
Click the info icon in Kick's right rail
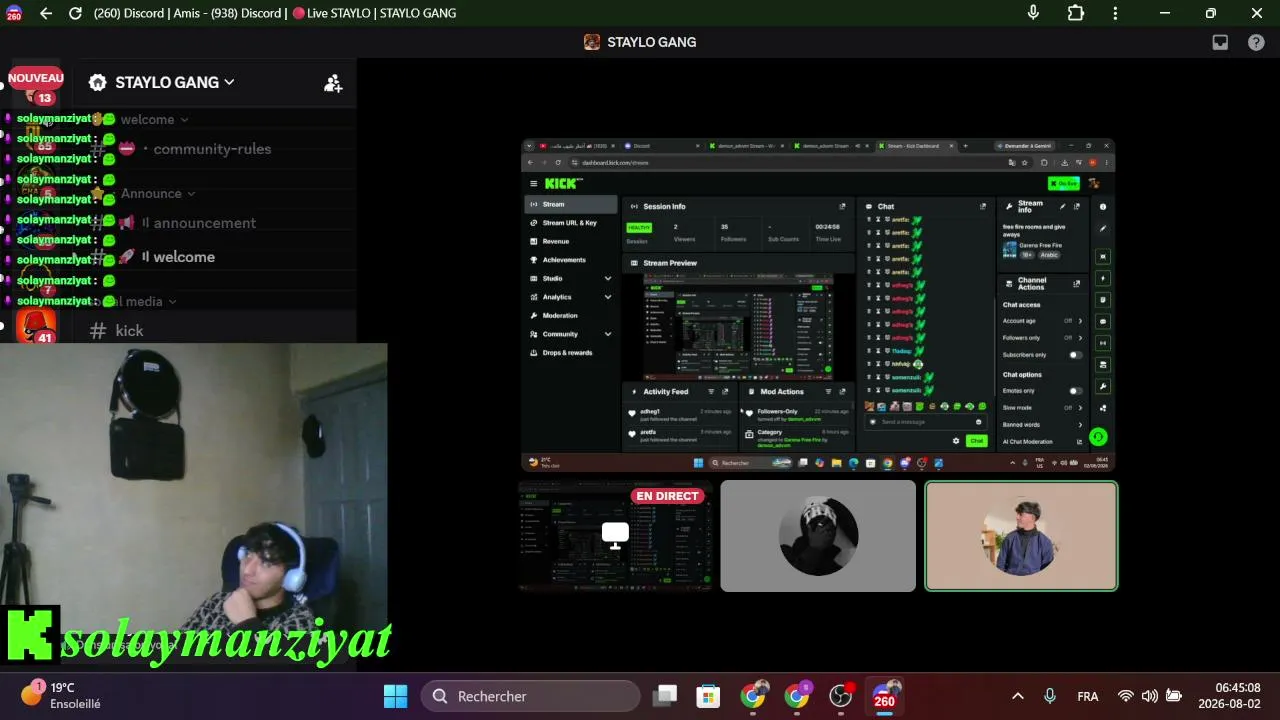1103,207
